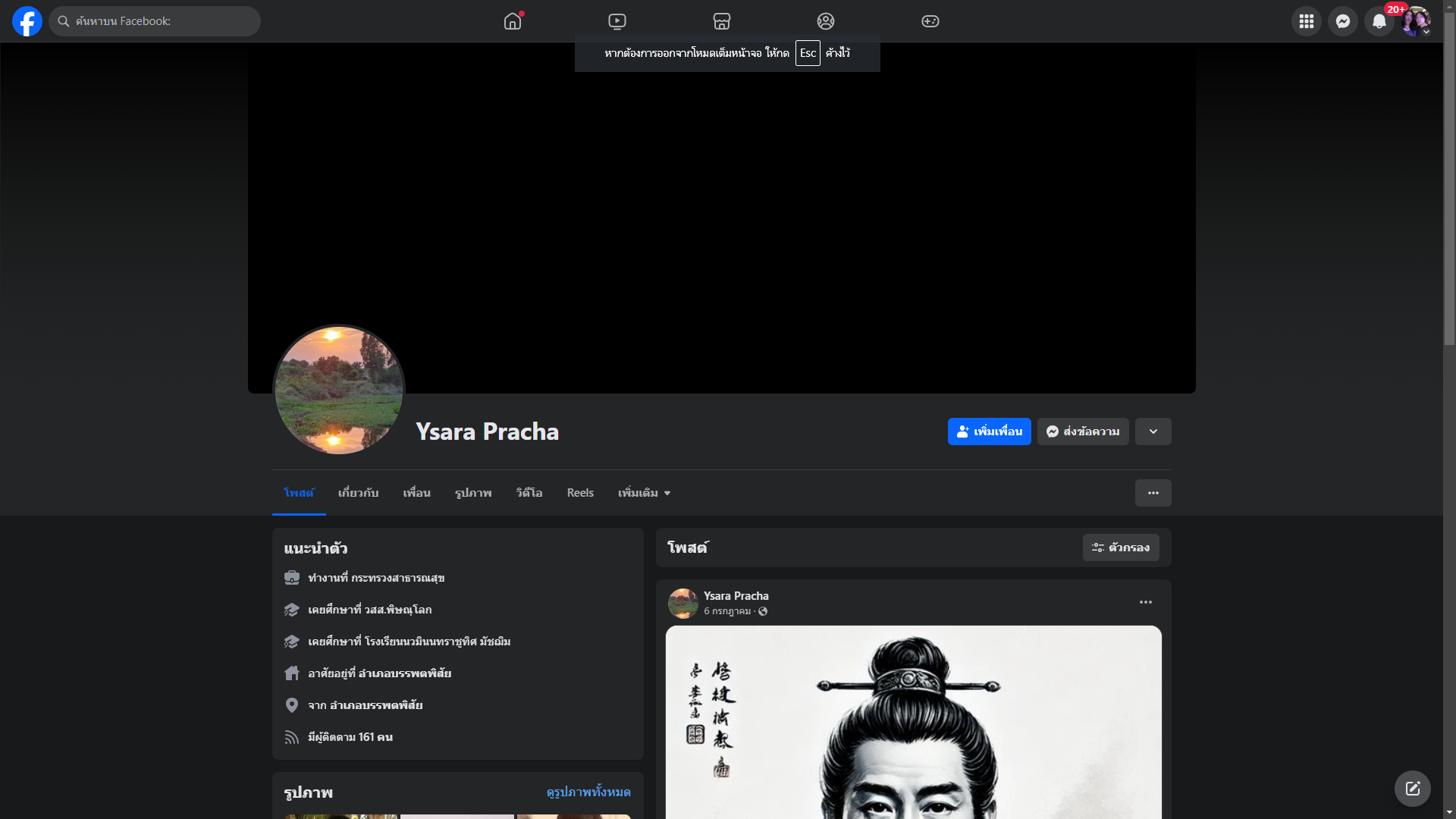Switch to the เกี่ยวกับ tab

pyautogui.click(x=358, y=493)
